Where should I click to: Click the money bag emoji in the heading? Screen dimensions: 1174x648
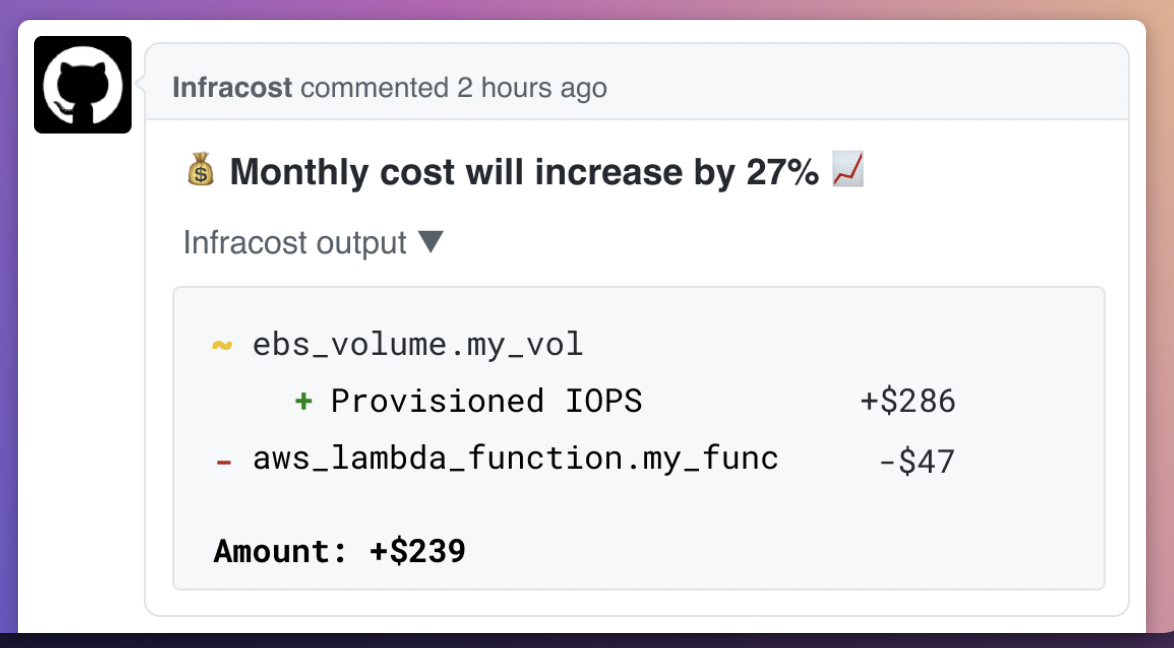click(198, 171)
